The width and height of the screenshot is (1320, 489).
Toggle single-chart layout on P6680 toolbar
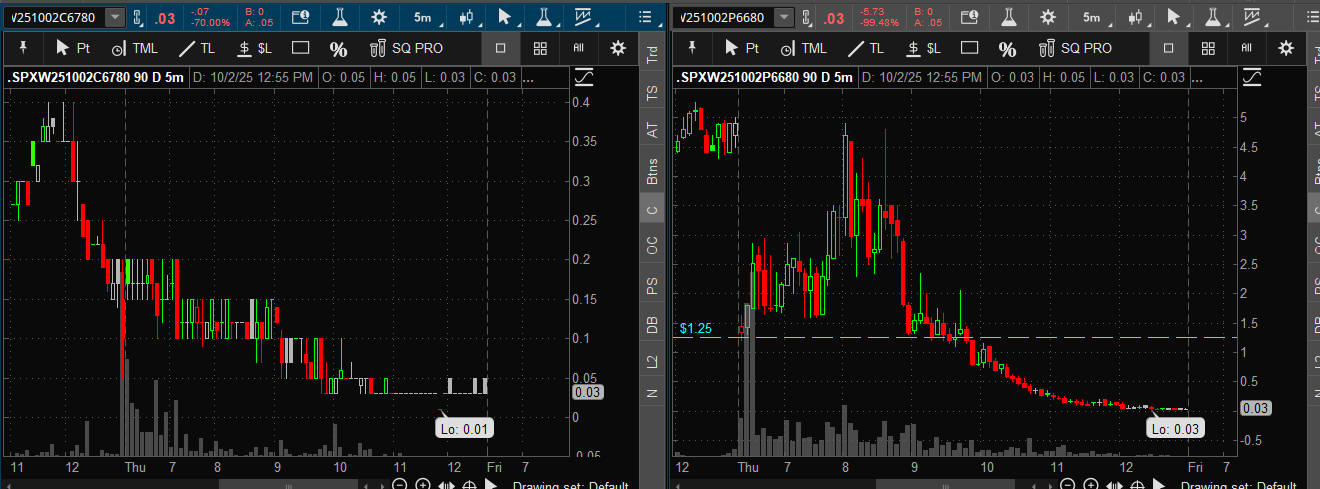coord(1168,47)
